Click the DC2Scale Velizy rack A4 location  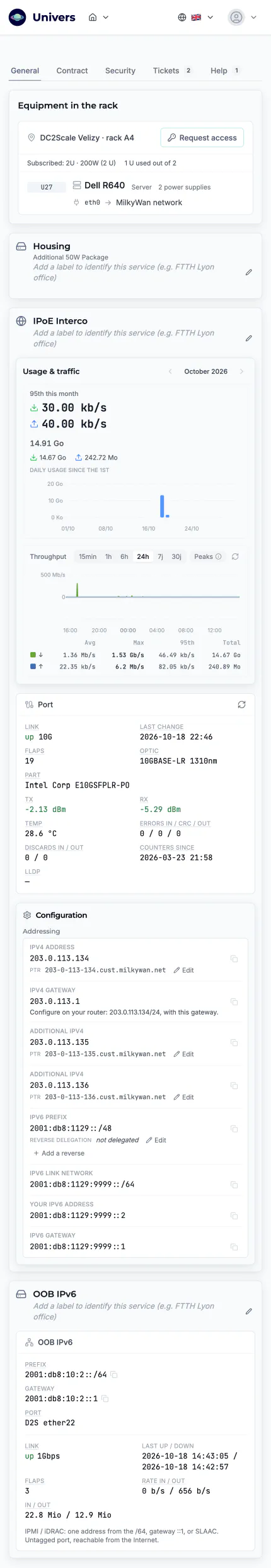pyautogui.click(x=87, y=138)
